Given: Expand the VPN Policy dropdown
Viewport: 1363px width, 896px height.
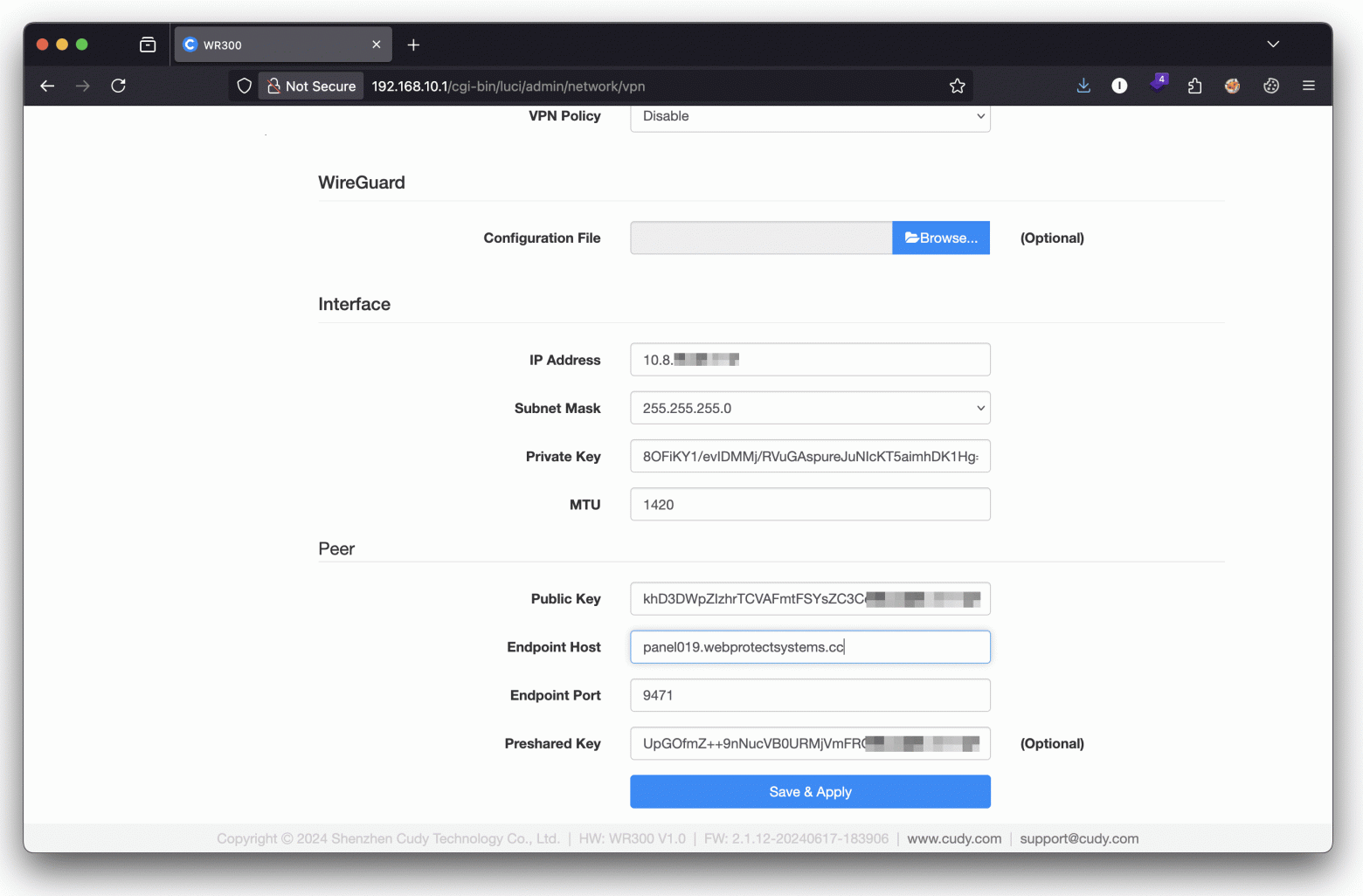Looking at the screenshot, I should [809, 116].
